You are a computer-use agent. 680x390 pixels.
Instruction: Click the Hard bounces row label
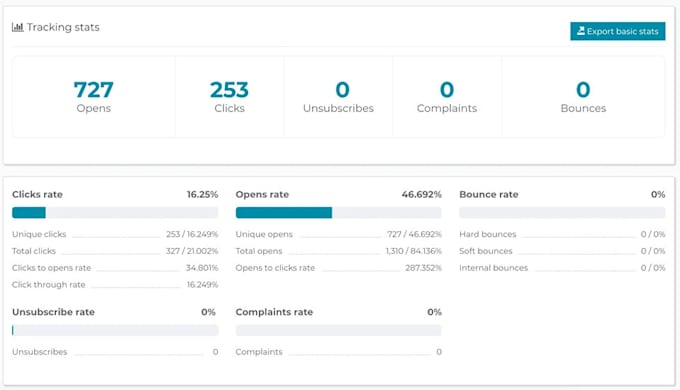(x=488, y=234)
